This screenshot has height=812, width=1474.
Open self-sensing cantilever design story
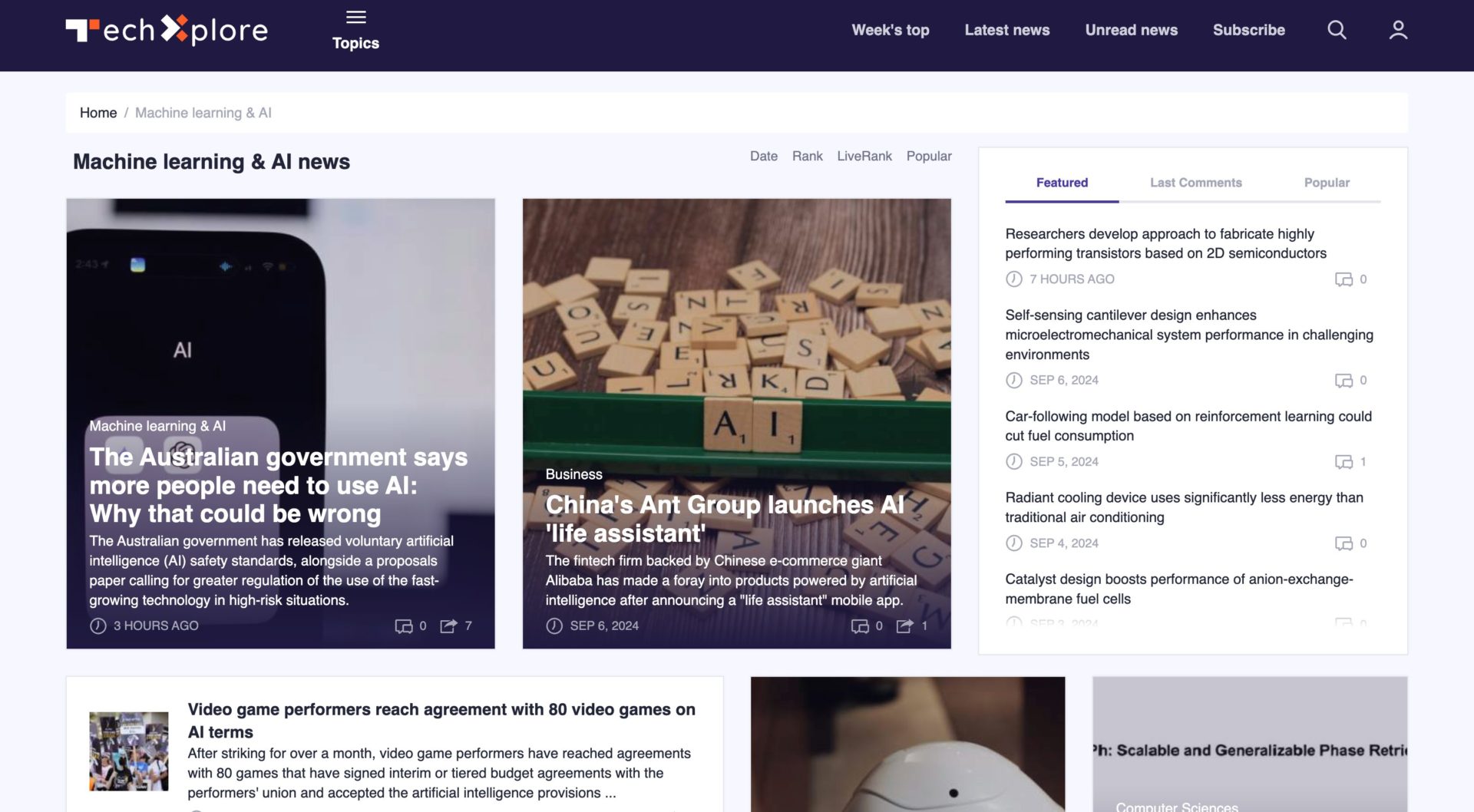(x=1189, y=335)
